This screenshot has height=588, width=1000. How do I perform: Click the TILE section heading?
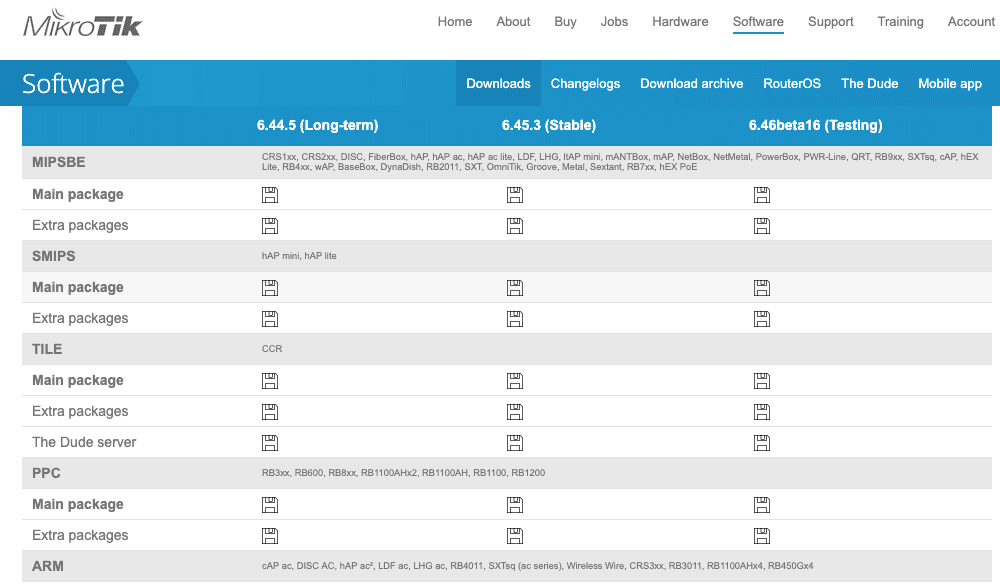tap(47, 349)
